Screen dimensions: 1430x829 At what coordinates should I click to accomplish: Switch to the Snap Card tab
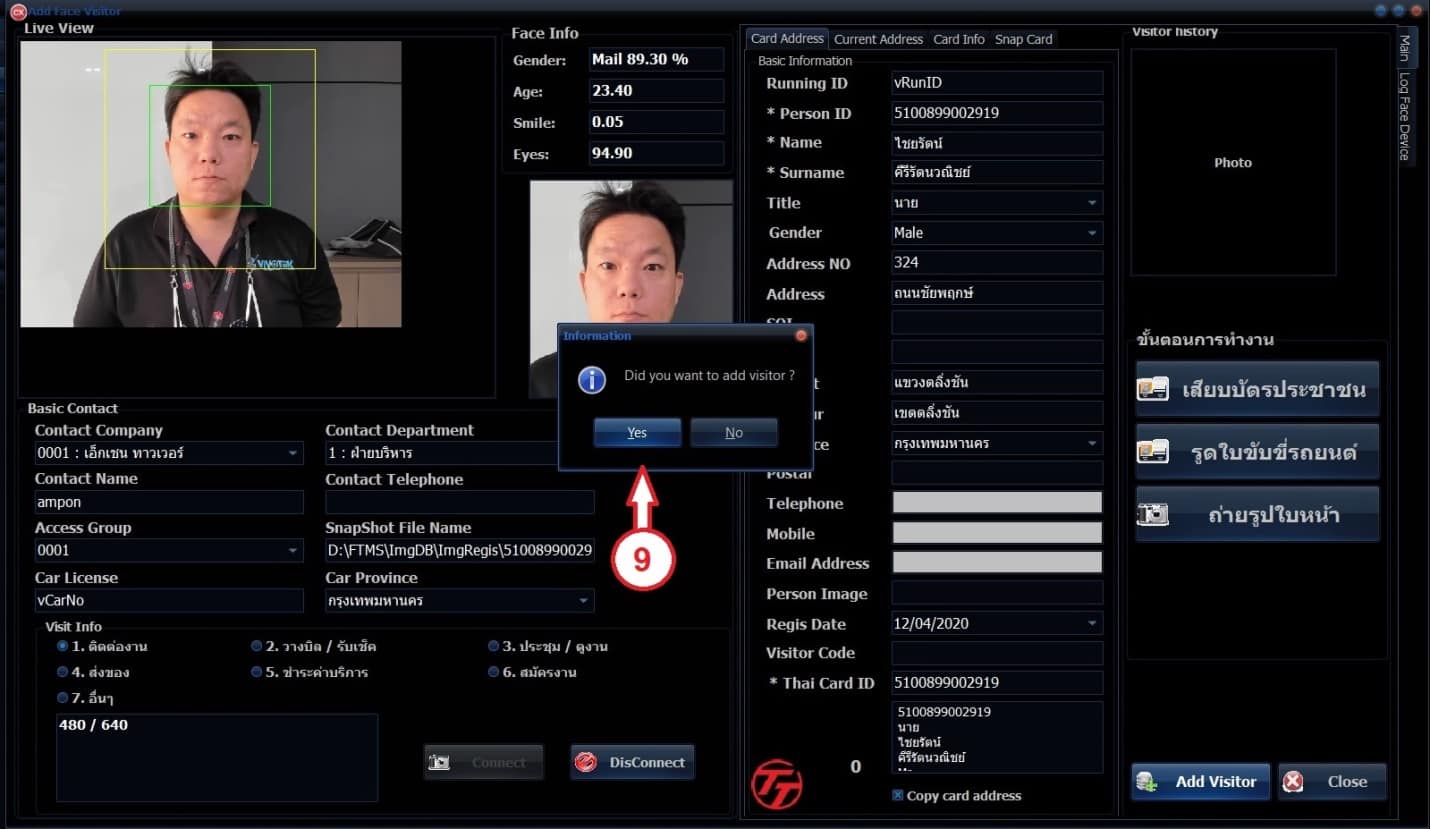point(1023,39)
